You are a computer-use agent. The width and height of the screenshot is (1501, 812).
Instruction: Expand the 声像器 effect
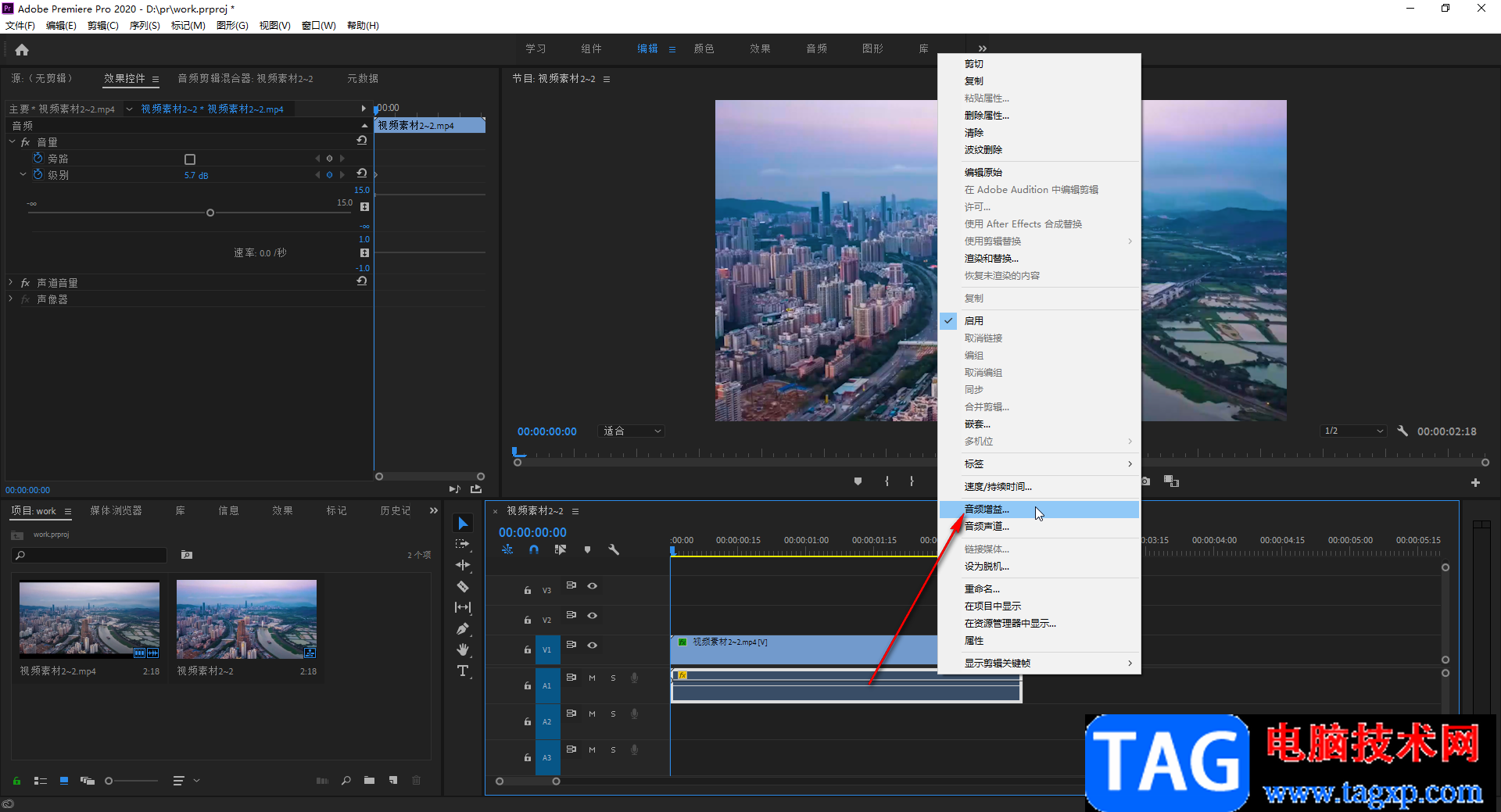pos(11,299)
